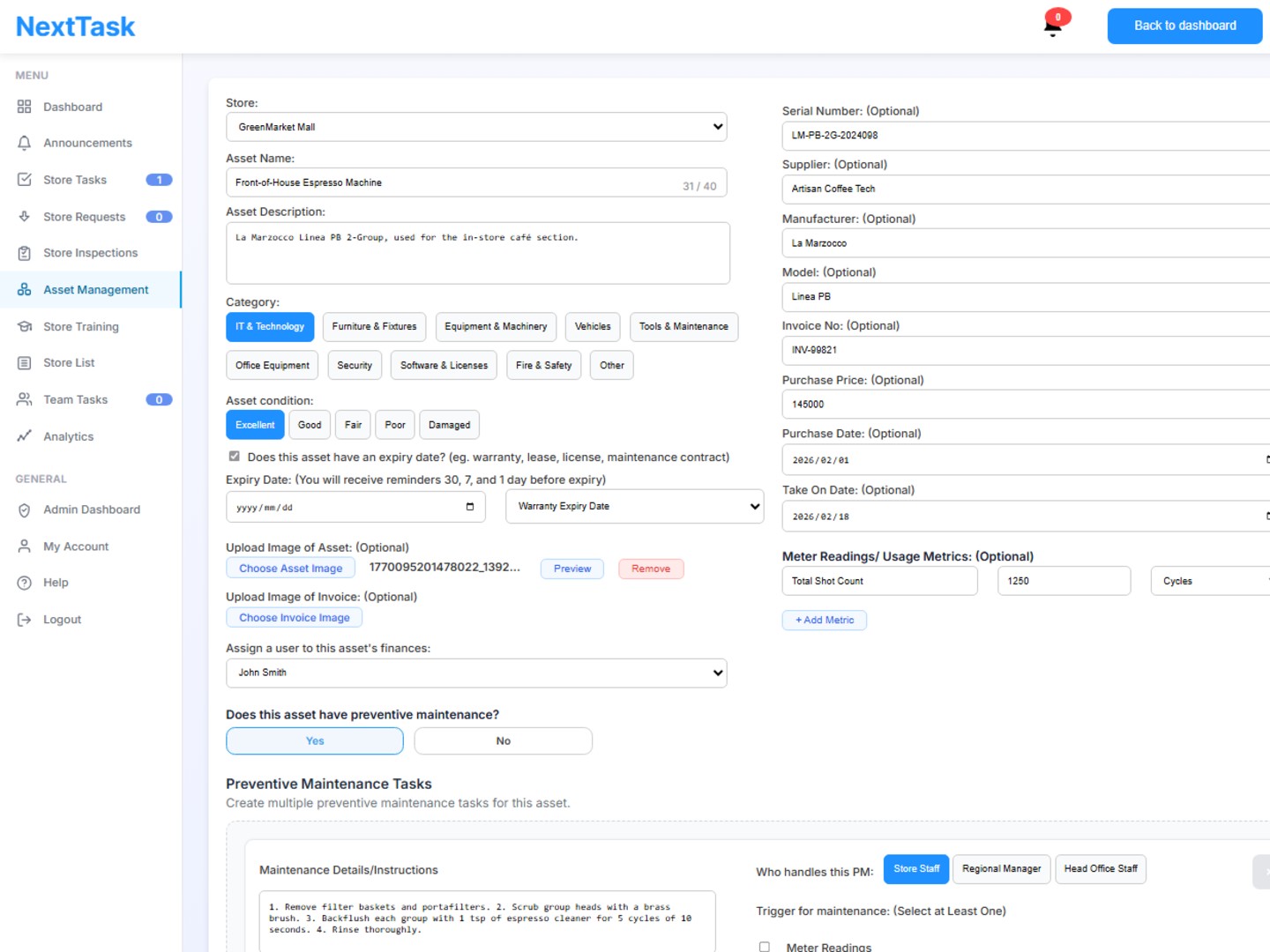The image size is (1270, 952).
Task: Click the Store List icon
Action: click(x=24, y=363)
